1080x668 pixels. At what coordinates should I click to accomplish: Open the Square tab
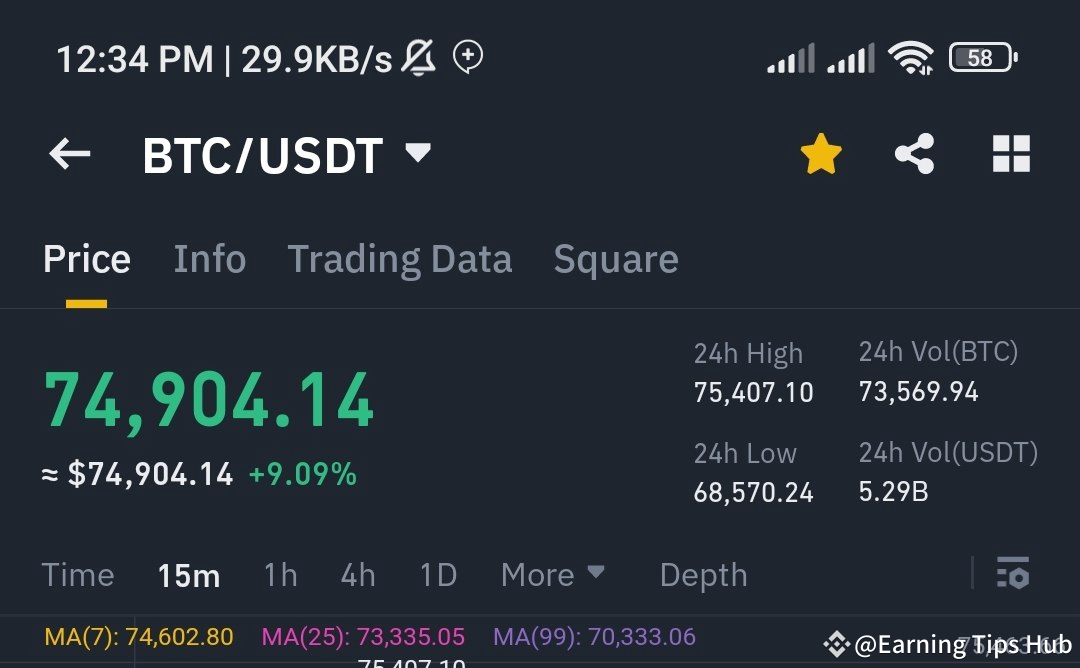click(615, 258)
